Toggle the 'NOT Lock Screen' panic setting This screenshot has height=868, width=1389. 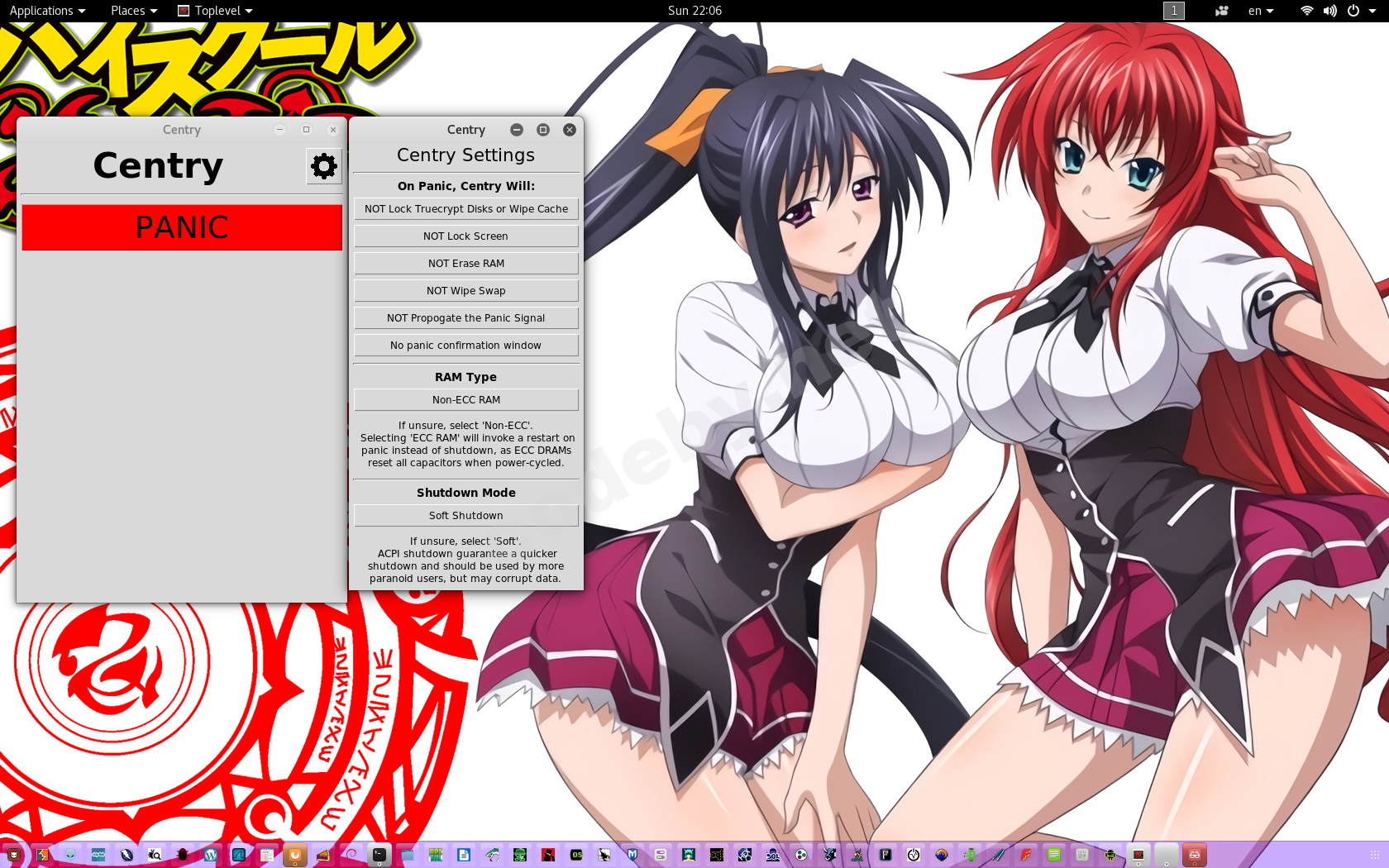click(465, 236)
